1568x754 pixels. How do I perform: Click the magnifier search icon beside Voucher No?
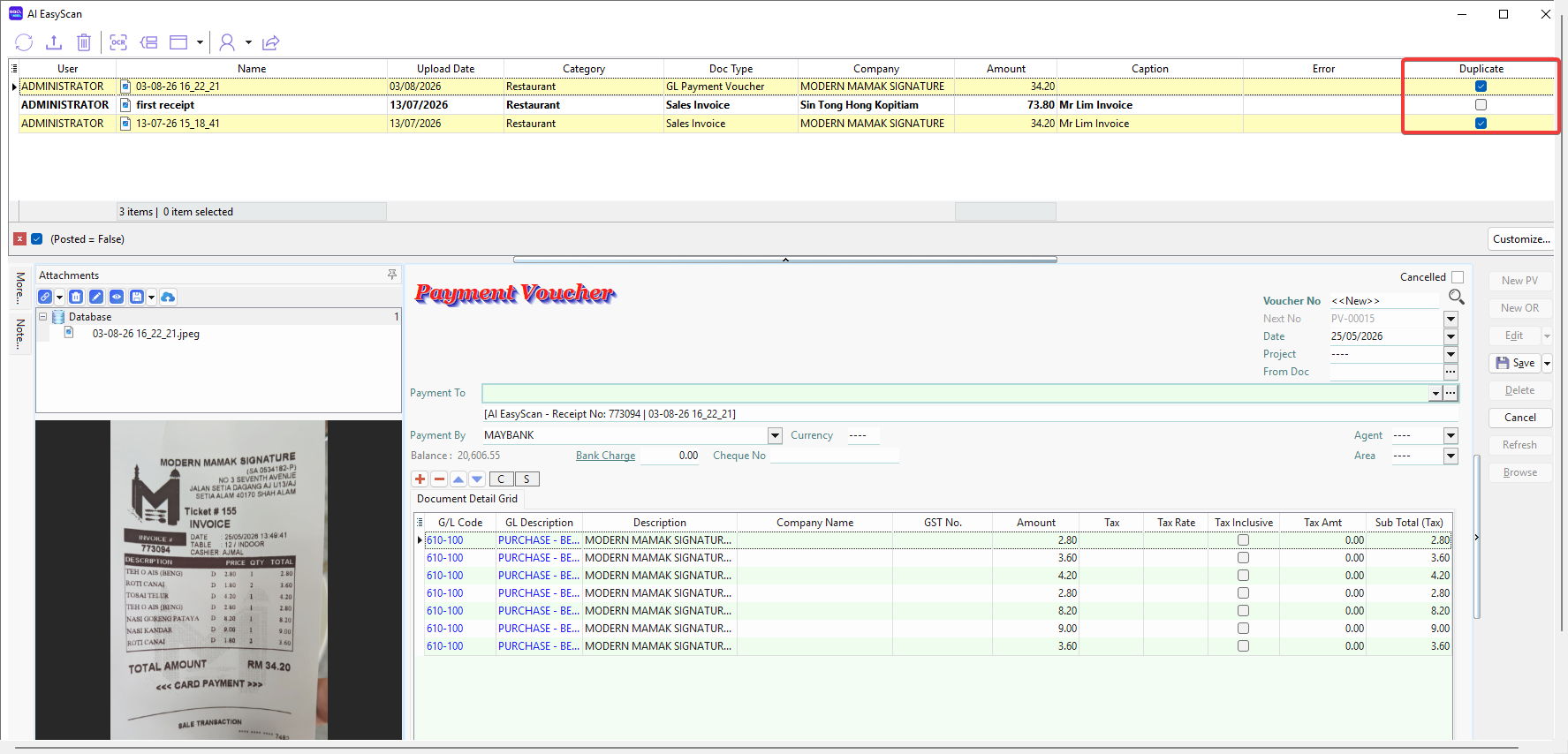coord(1457,297)
